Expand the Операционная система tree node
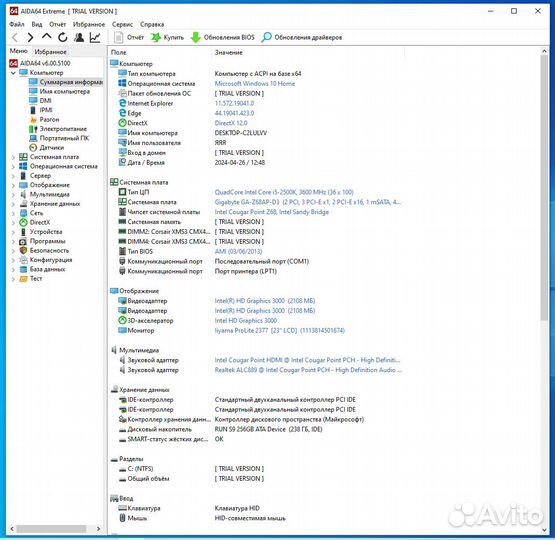555x540 pixels. 13,166
